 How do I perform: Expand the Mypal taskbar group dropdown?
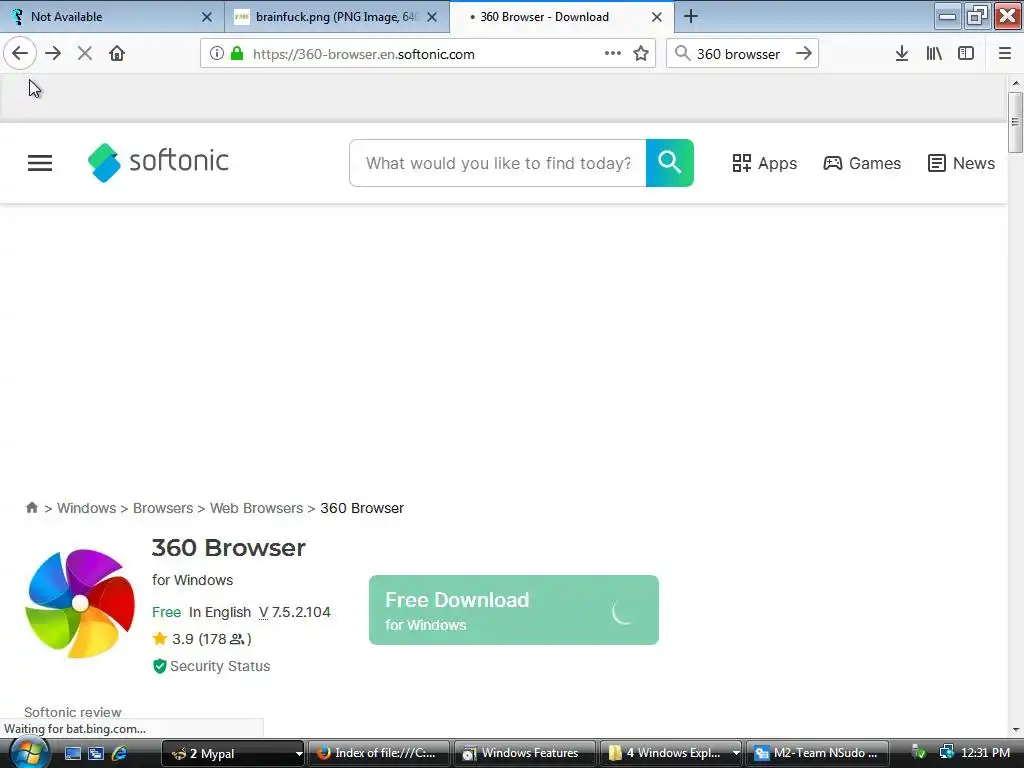(298, 754)
